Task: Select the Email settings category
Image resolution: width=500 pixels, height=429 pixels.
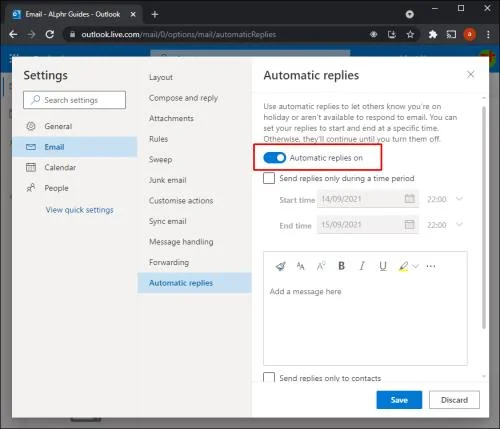Action: coord(75,147)
